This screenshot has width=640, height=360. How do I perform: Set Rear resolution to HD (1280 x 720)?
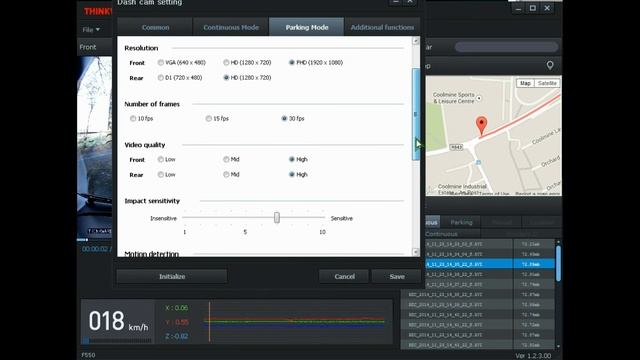226,78
